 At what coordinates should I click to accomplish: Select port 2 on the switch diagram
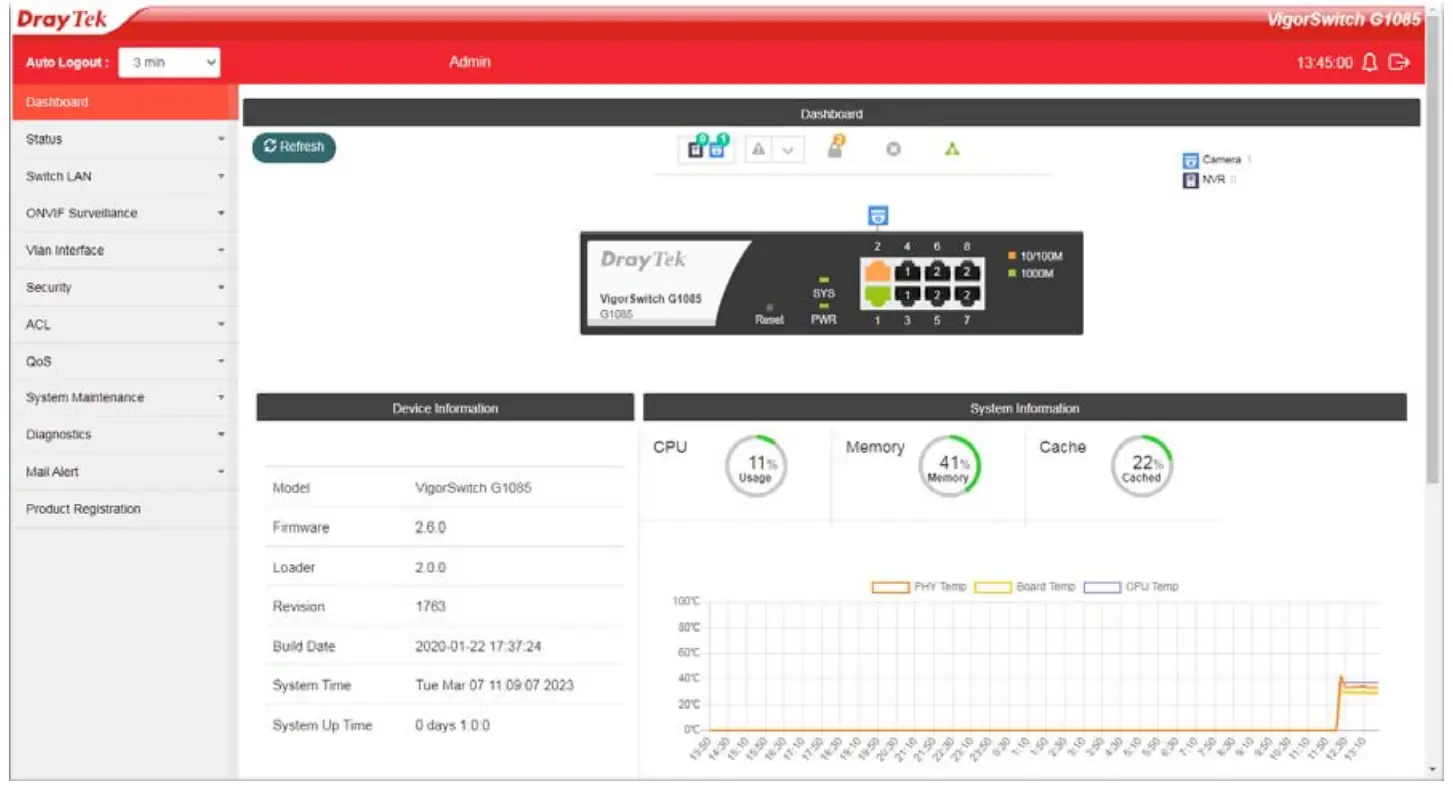click(x=877, y=268)
